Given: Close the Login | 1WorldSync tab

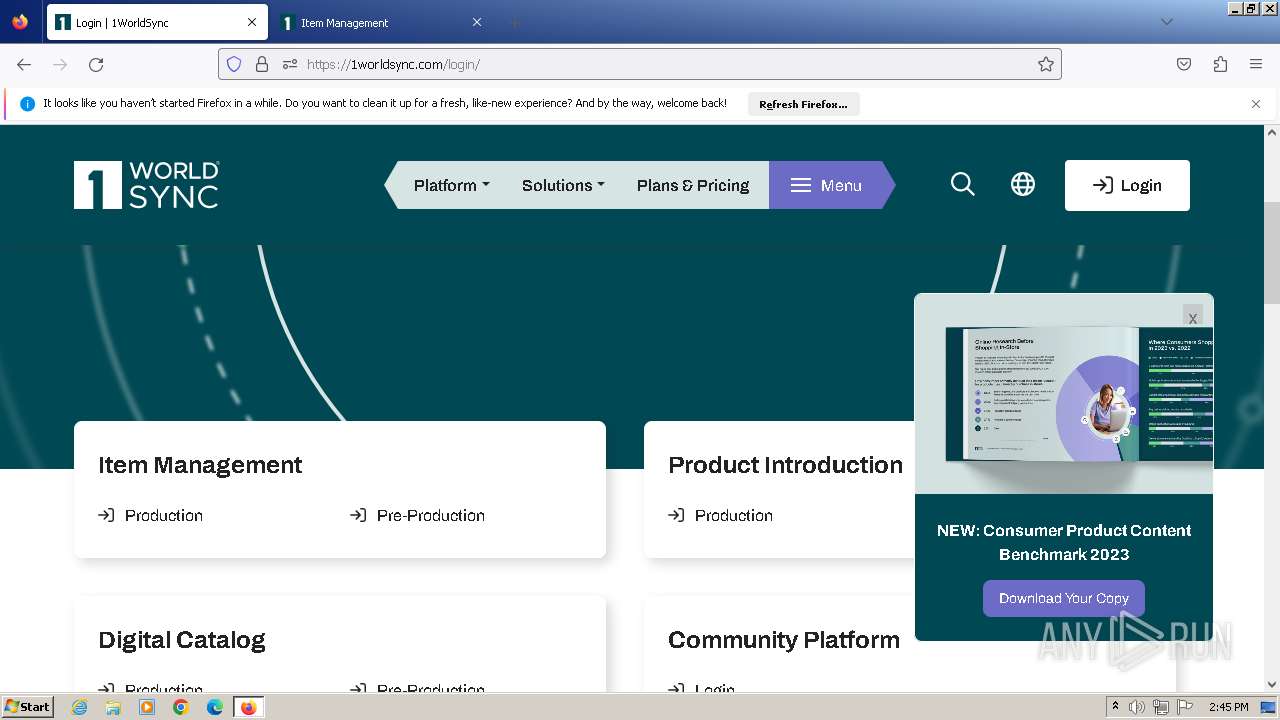Looking at the screenshot, I should pos(252,22).
